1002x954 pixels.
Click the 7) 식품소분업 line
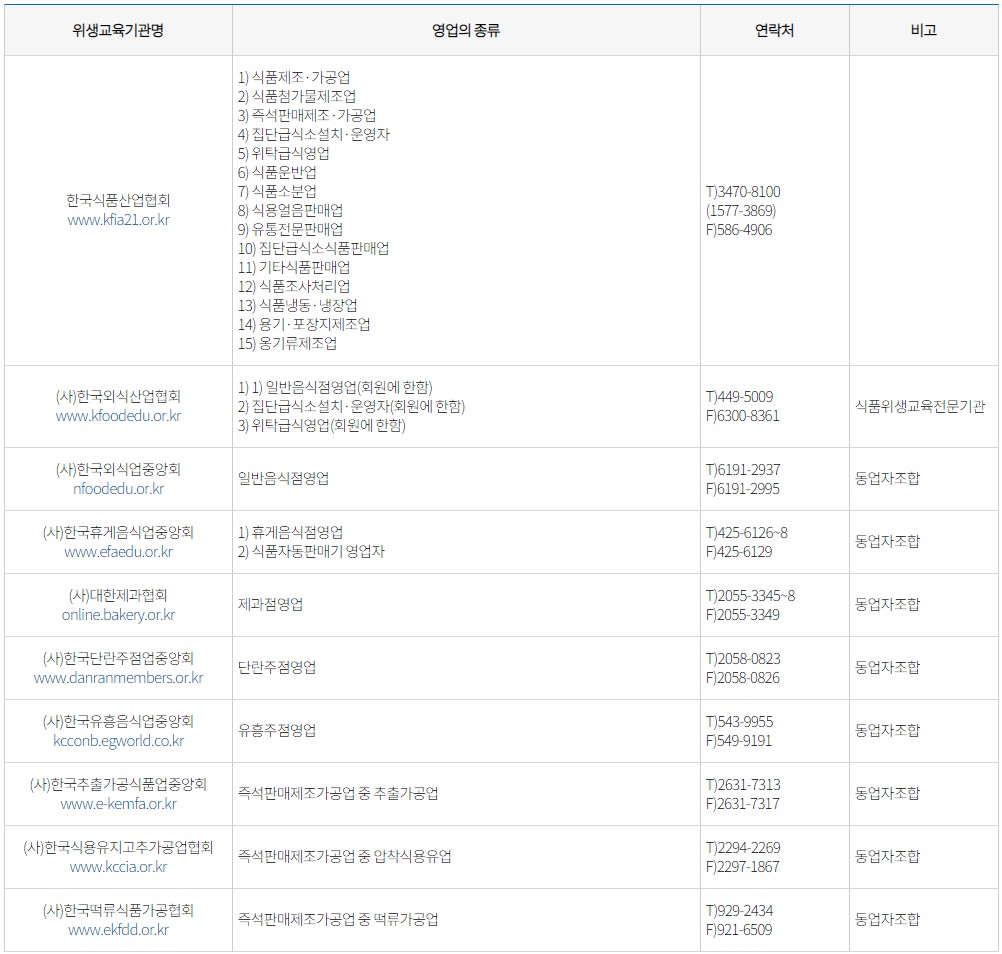(277, 192)
